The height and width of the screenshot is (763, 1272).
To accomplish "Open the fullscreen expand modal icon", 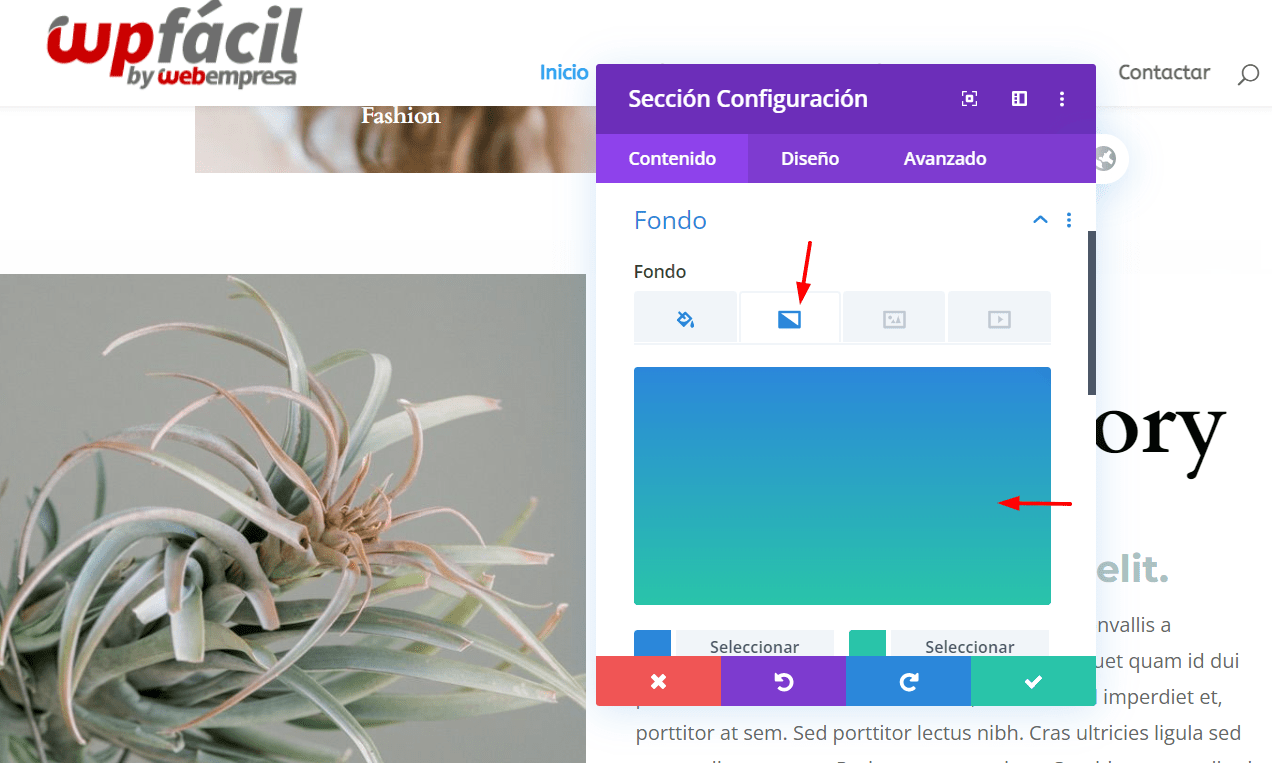I will (x=969, y=99).
